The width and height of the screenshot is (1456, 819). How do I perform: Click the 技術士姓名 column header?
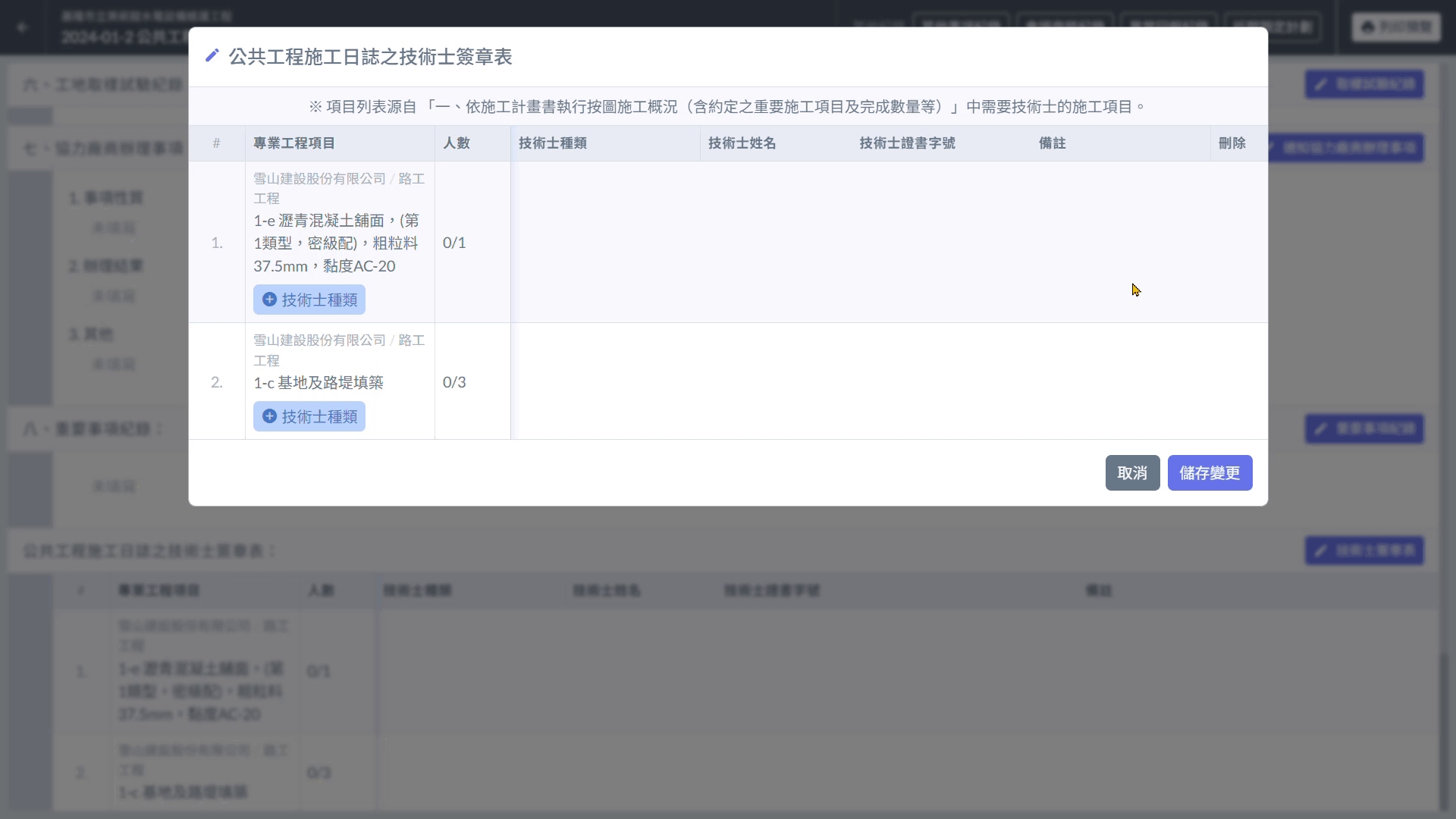(x=742, y=143)
